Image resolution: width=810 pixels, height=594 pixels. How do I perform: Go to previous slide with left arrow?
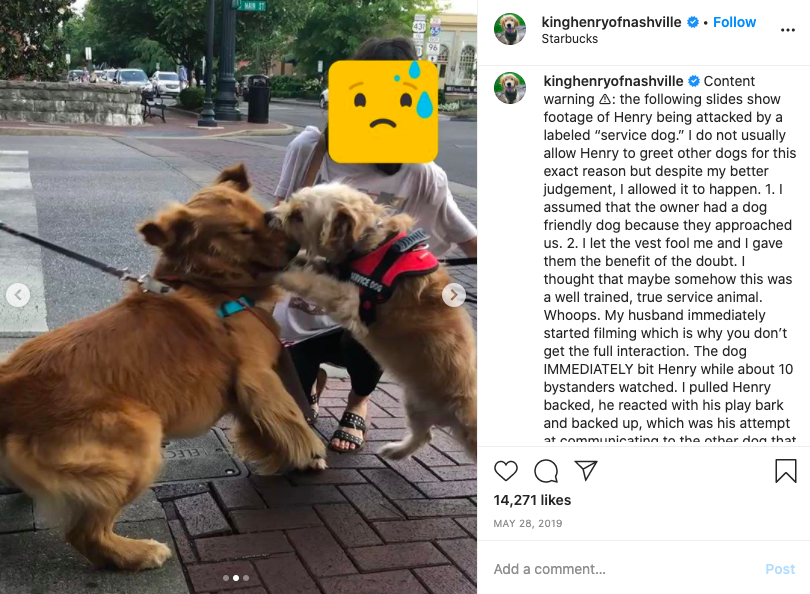tap(18, 295)
